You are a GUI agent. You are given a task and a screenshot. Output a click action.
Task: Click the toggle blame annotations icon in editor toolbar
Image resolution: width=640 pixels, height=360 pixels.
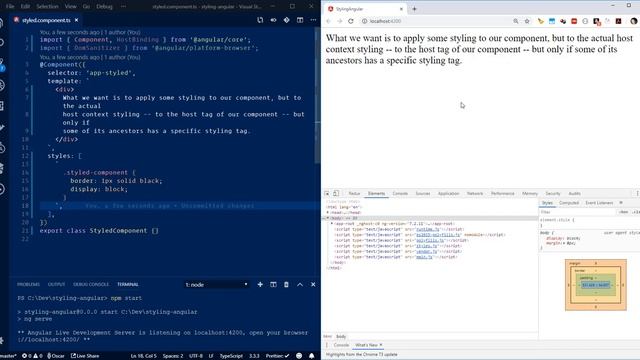(273, 20)
